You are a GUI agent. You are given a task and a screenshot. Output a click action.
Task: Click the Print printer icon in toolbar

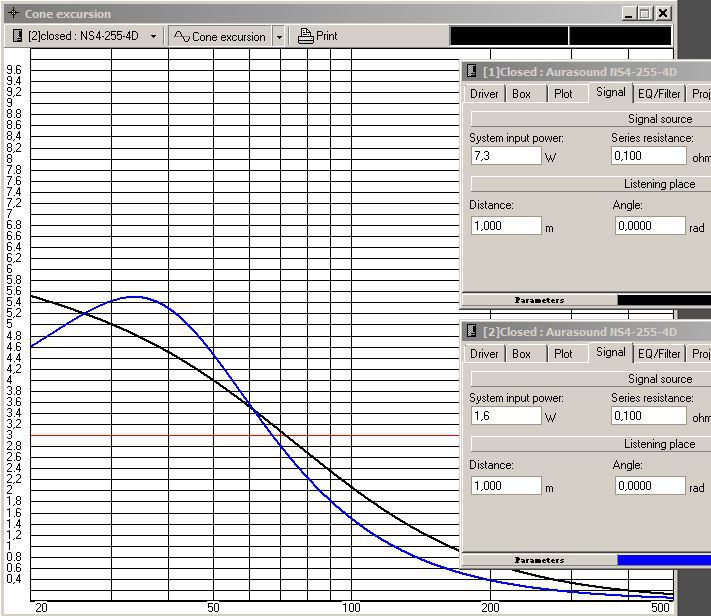[306, 36]
